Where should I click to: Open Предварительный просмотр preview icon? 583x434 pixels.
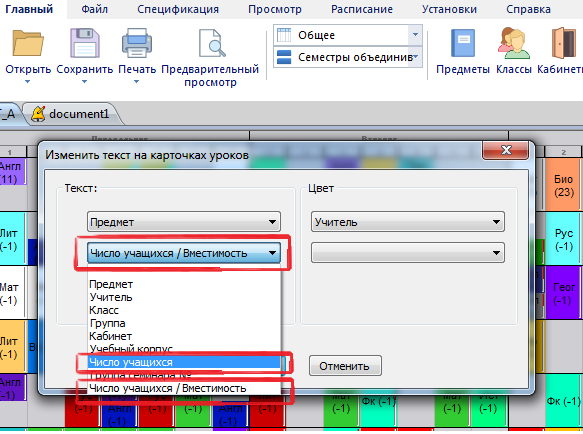pos(212,43)
